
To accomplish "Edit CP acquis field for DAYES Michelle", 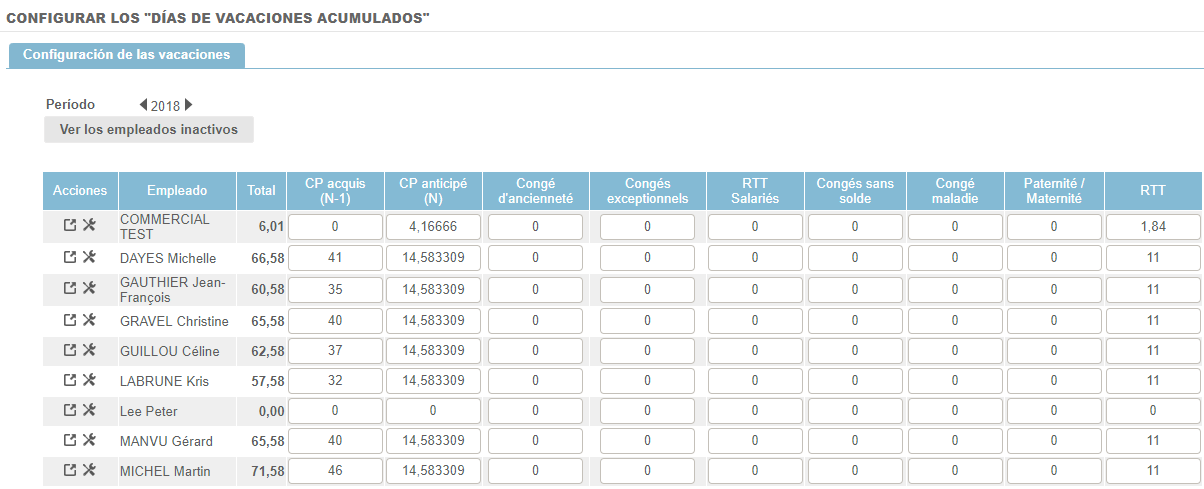I will (x=334, y=258).
